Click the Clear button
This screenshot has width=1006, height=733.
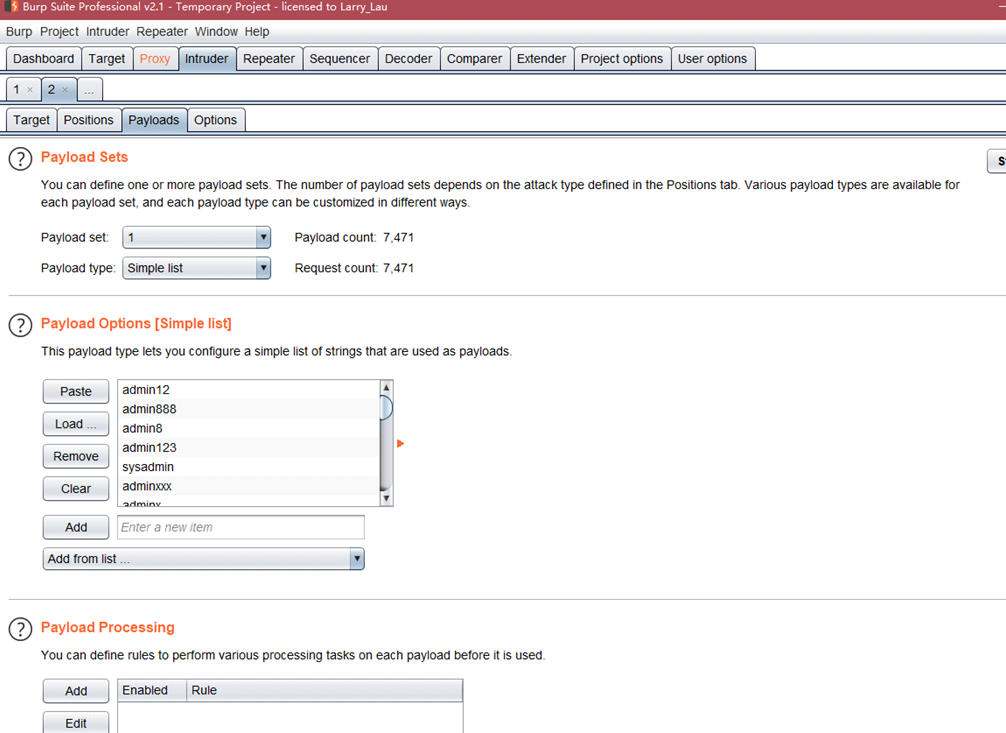(x=76, y=489)
